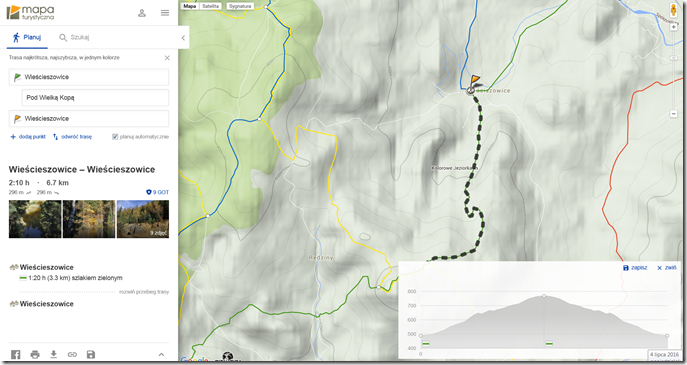Viewport: 687px width, 365px height.
Task: Click the elevation peak point marker
Action: [x=544, y=296]
